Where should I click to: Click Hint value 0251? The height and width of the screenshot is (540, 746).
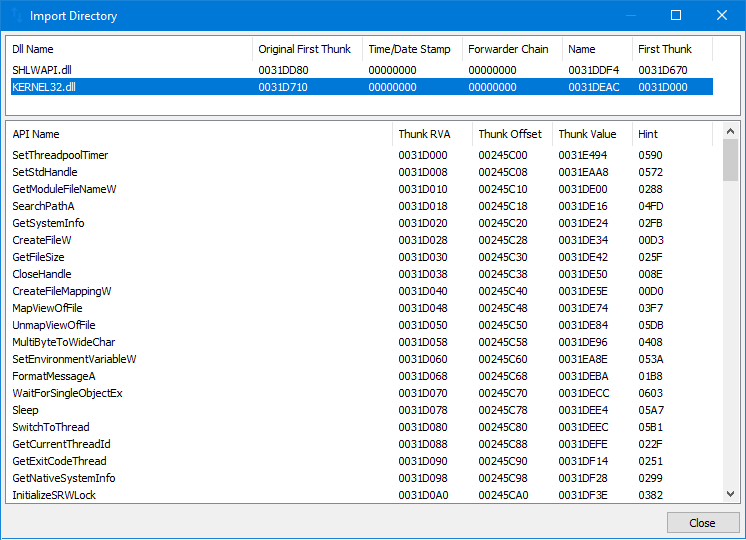coord(650,461)
